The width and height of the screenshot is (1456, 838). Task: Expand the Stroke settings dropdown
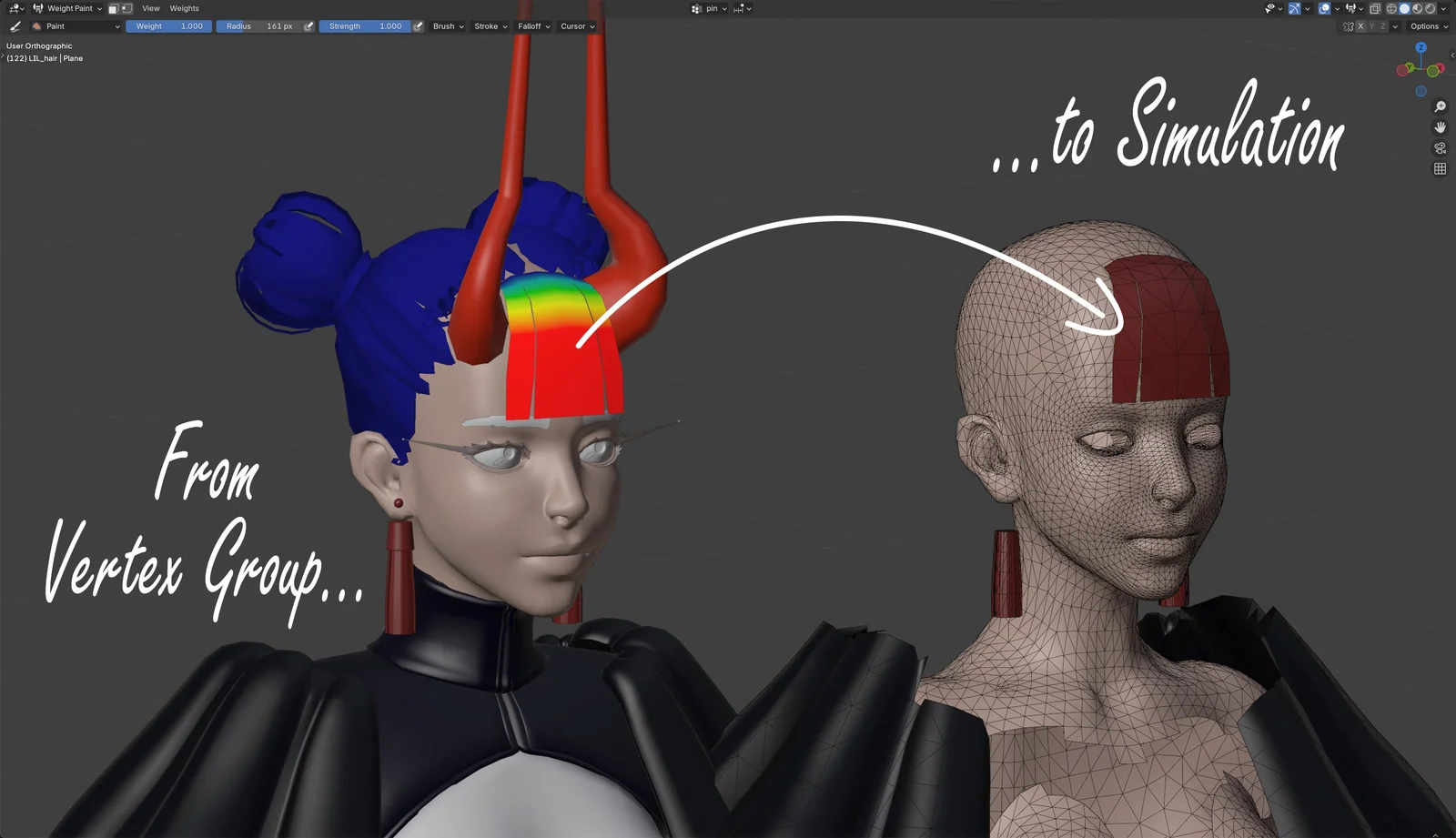(x=490, y=26)
